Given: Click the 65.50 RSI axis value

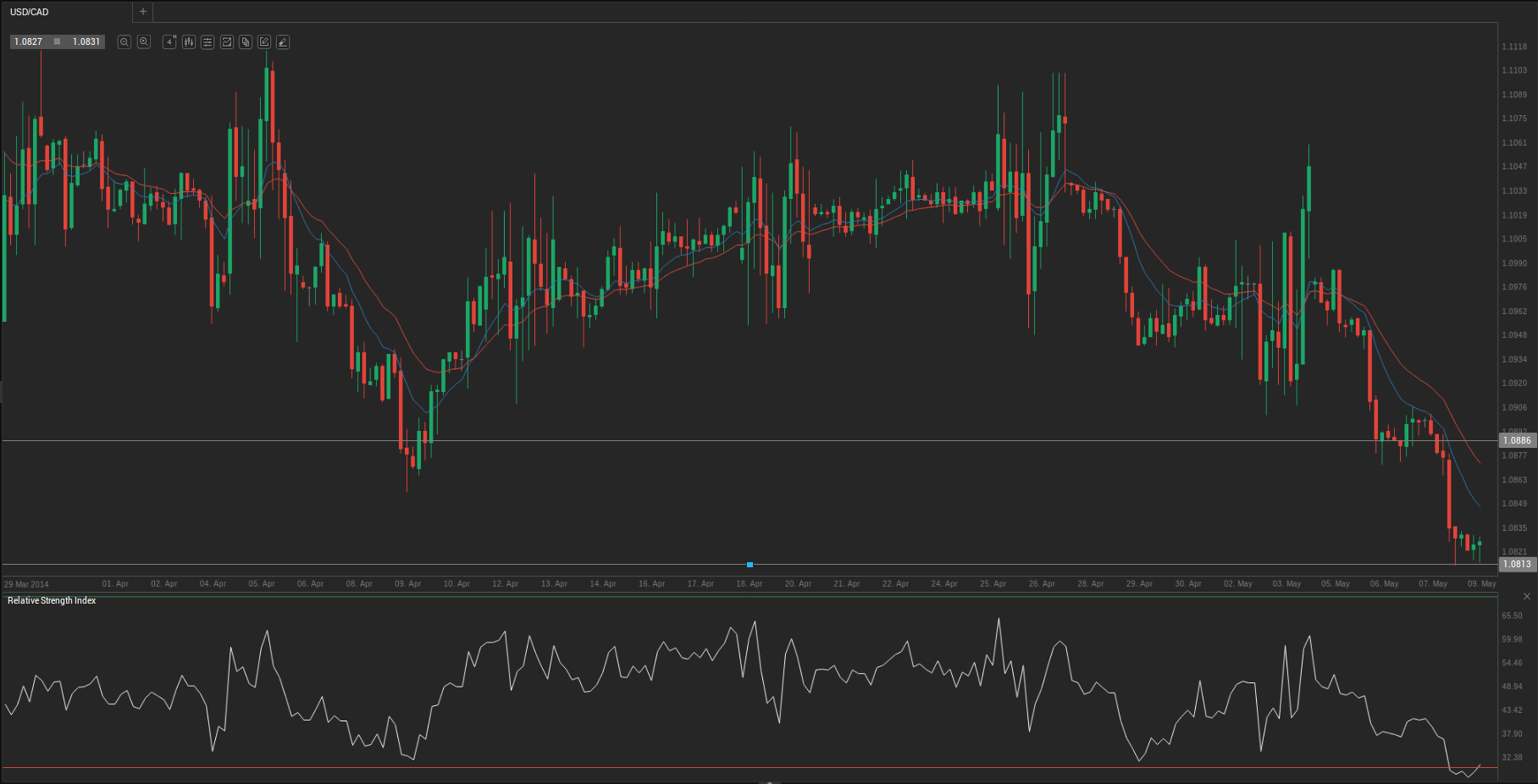Looking at the screenshot, I should (x=1512, y=616).
